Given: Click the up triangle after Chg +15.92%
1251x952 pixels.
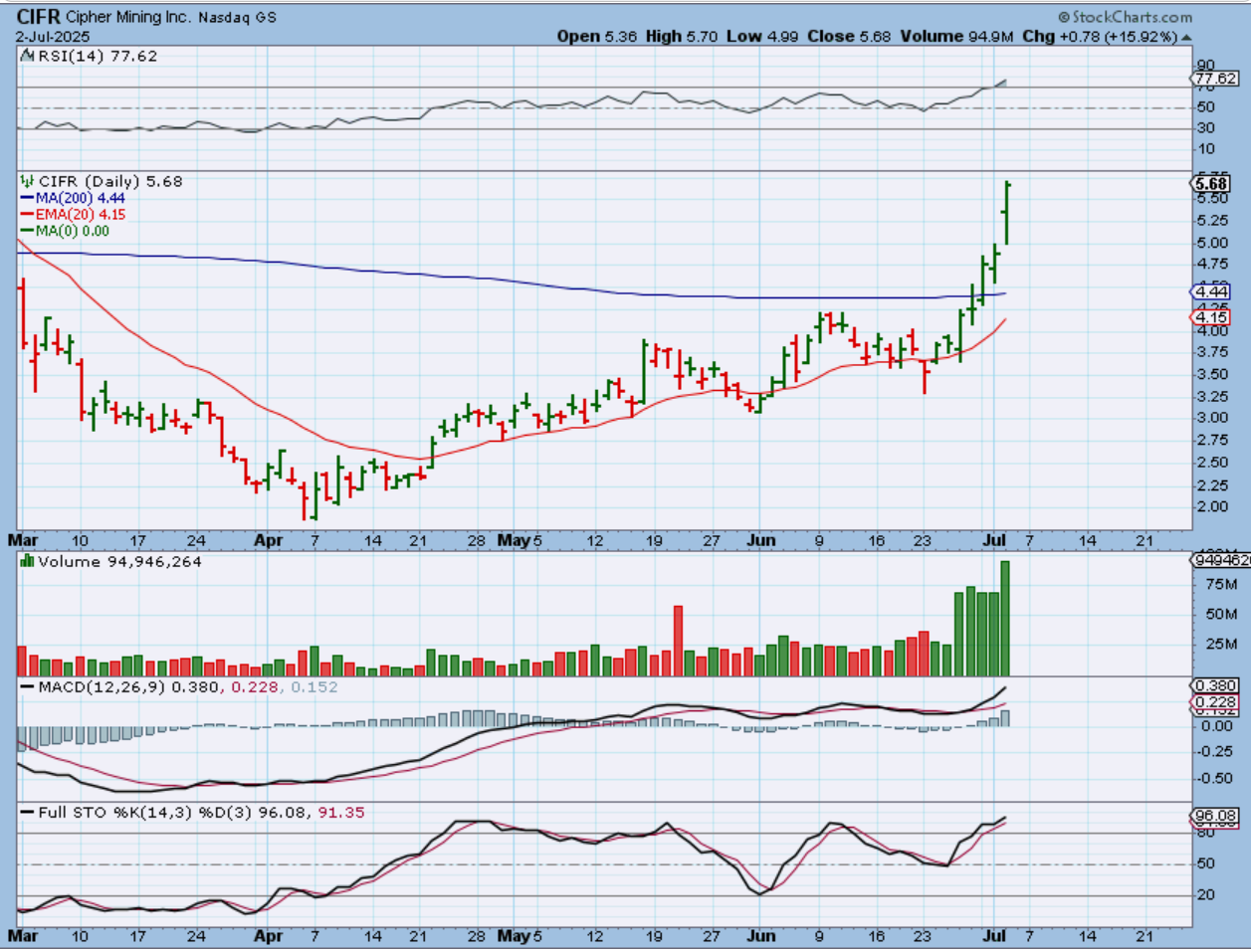Looking at the screenshot, I should 1186,37.
